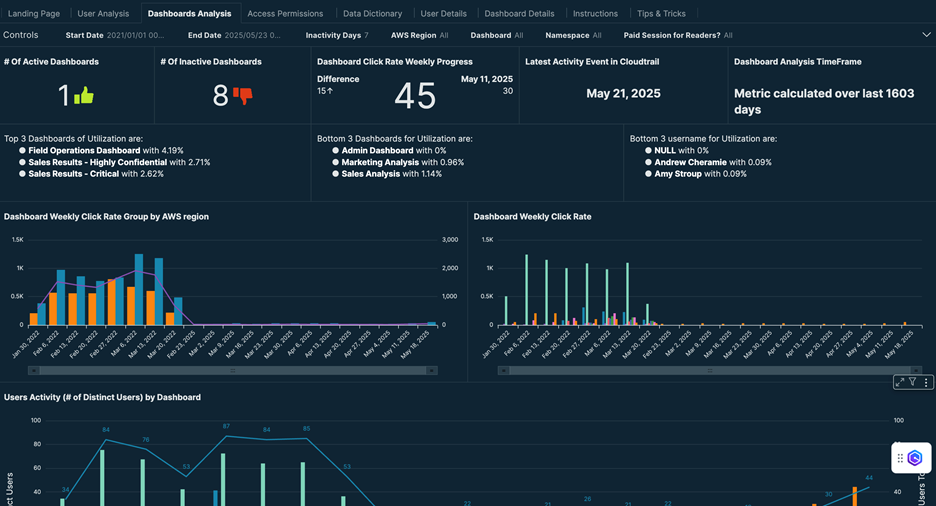Click 'Field Operations Dashboard' in top utilization list
The image size is (936, 506).
pos(84,150)
